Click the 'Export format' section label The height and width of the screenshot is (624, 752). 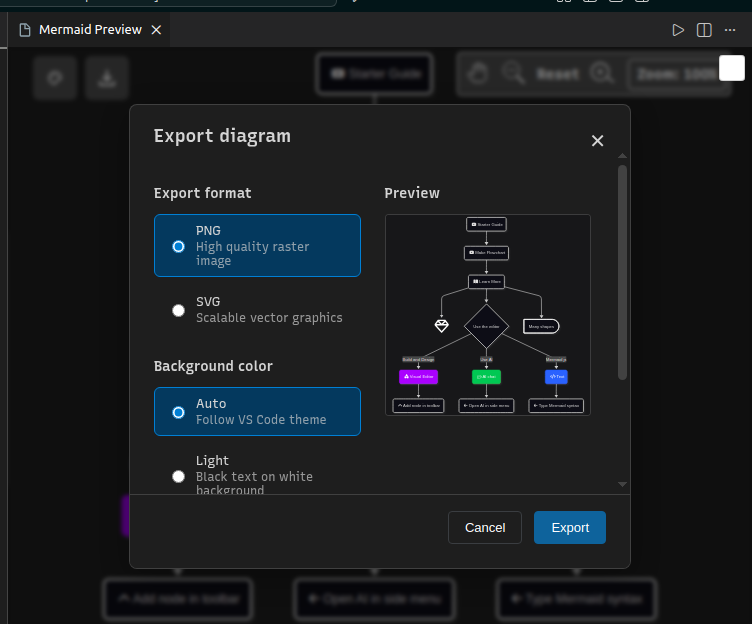click(202, 193)
